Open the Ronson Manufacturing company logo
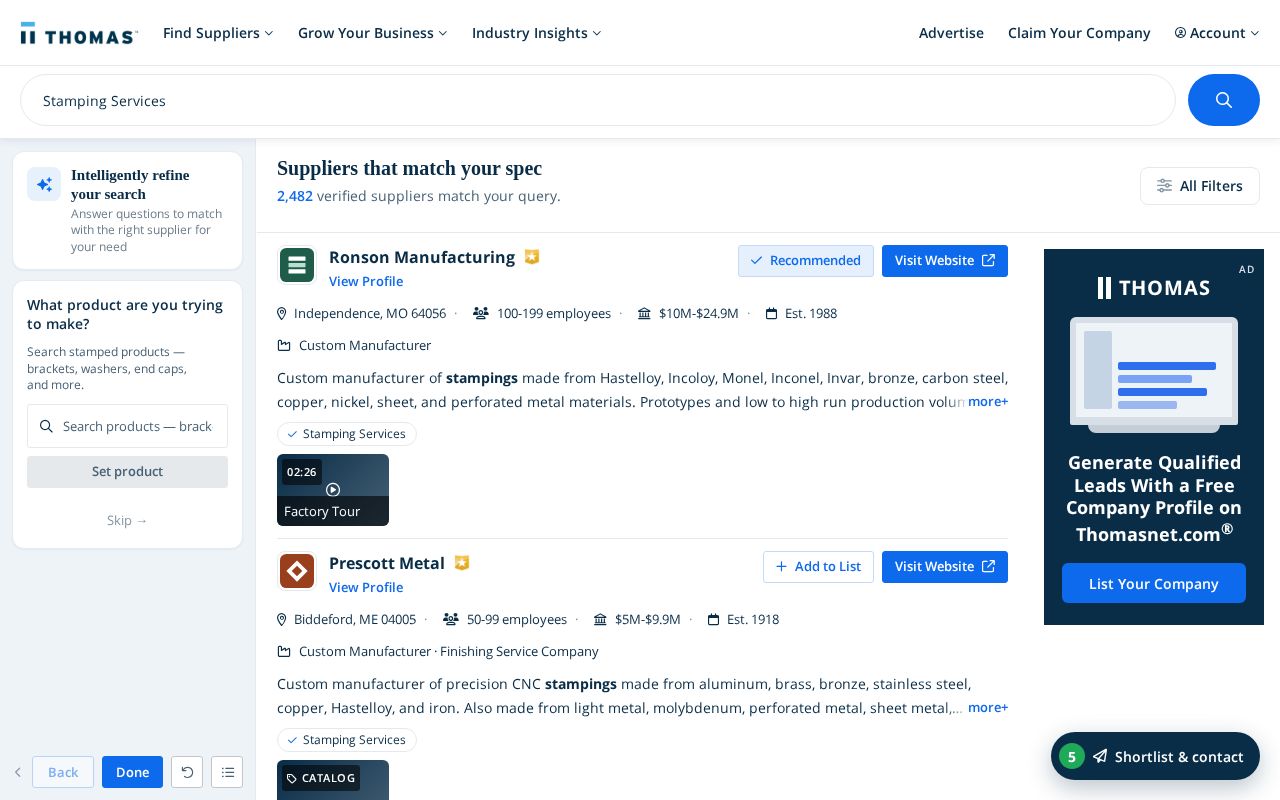Viewport: 1280px width, 800px height. point(297,266)
